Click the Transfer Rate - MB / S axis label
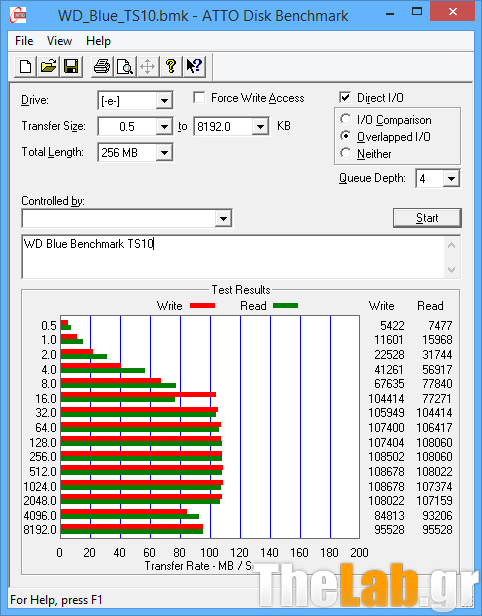Image resolution: width=482 pixels, height=616 pixels. [198, 566]
